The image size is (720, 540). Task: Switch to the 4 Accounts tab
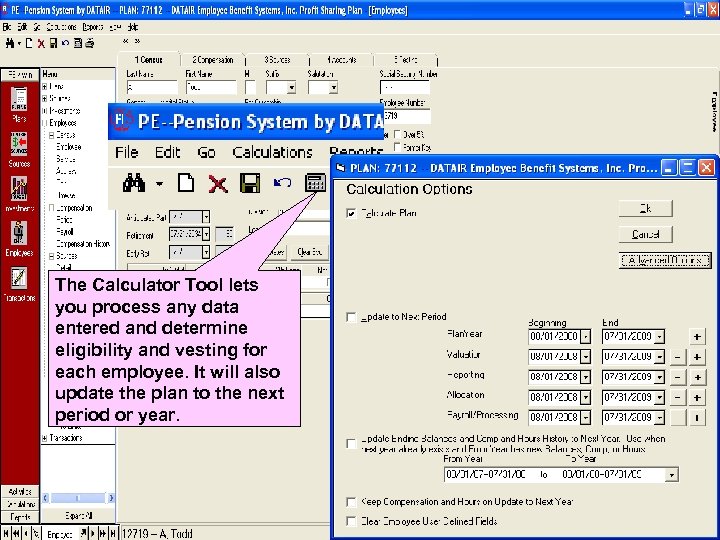pyautogui.click(x=342, y=60)
